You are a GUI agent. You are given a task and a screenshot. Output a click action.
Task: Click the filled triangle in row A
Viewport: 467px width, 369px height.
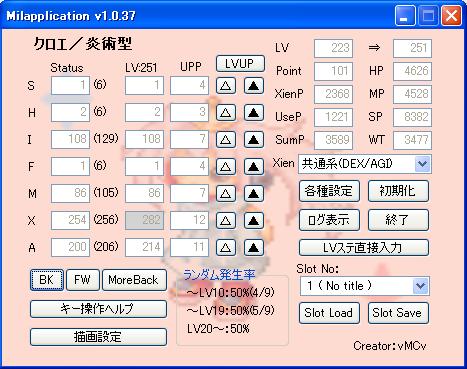tap(254, 247)
